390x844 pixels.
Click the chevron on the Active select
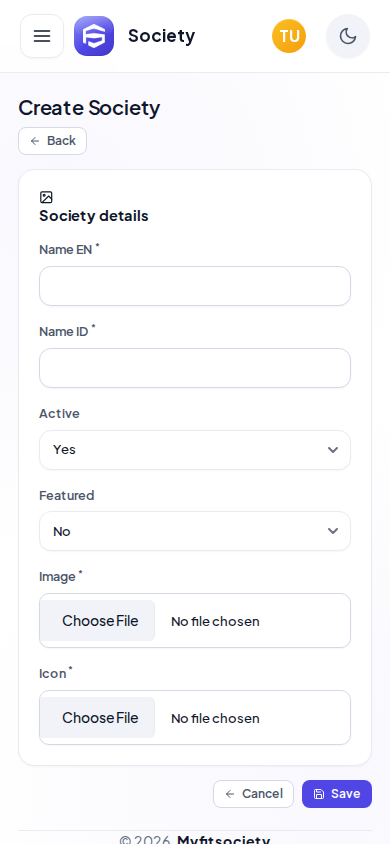click(333, 450)
